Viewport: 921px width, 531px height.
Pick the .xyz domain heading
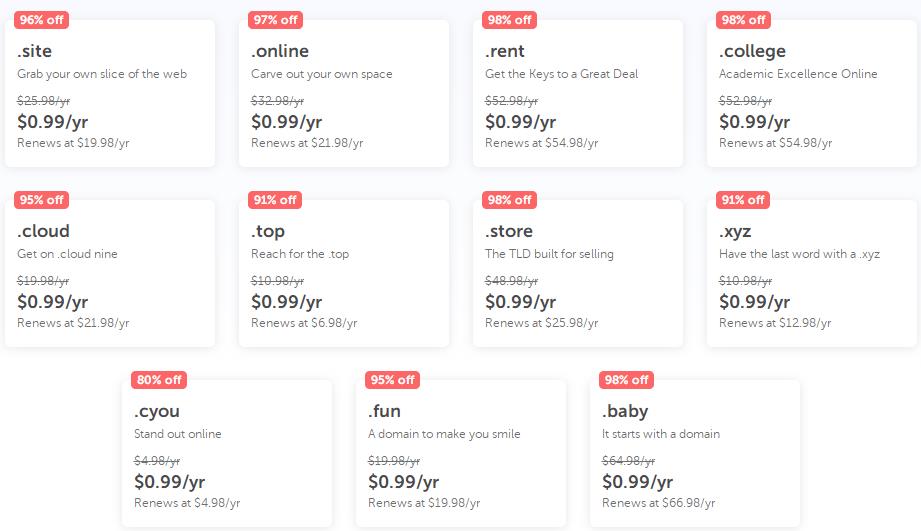pyautogui.click(x=735, y=231)
